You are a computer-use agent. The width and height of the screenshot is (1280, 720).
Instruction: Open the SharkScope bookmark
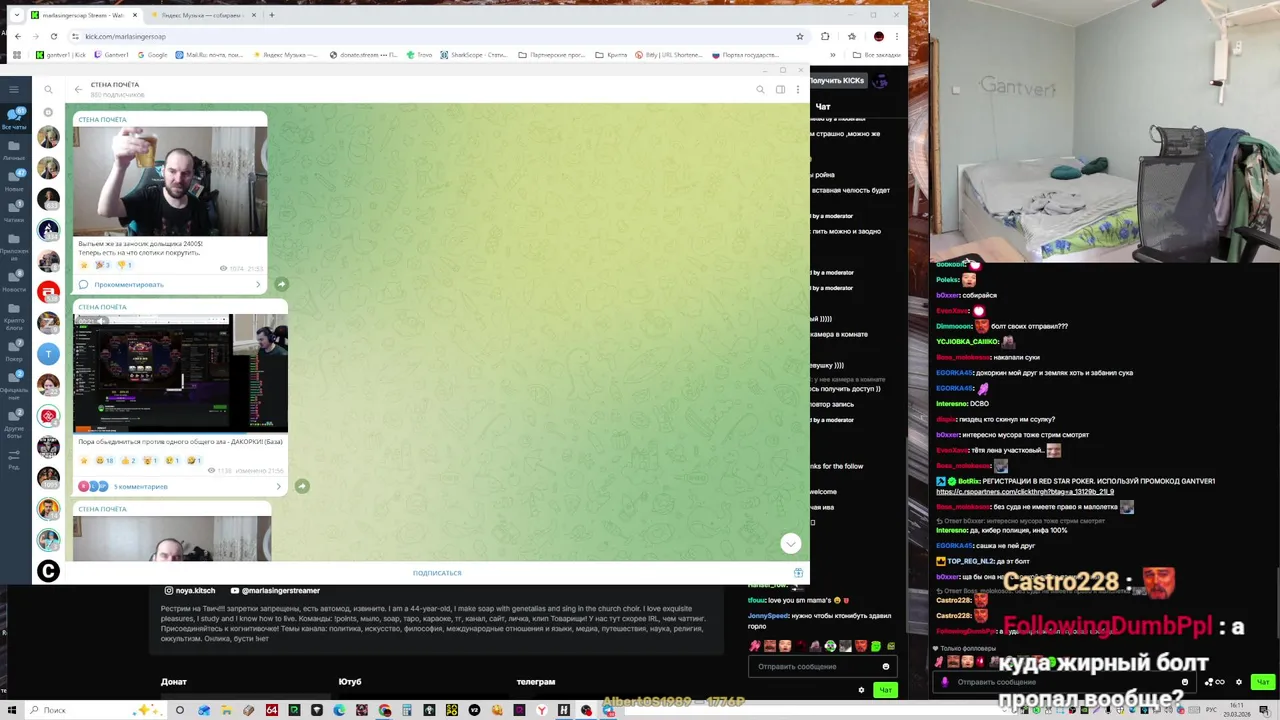[474, 55]
